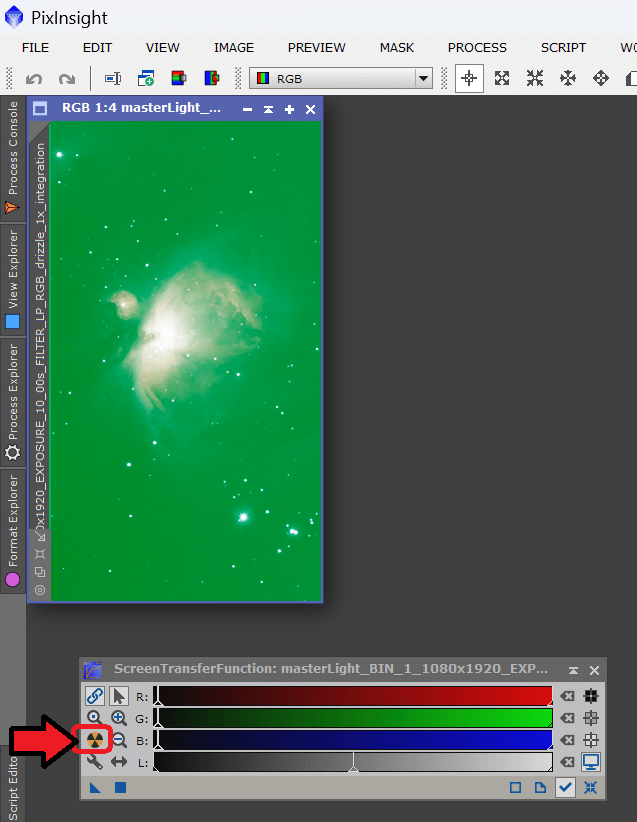Image resolution: width=637 pixels, height=822 pixels.
Task: Reset the G channel in STF
Action: (x=567, y=718)
